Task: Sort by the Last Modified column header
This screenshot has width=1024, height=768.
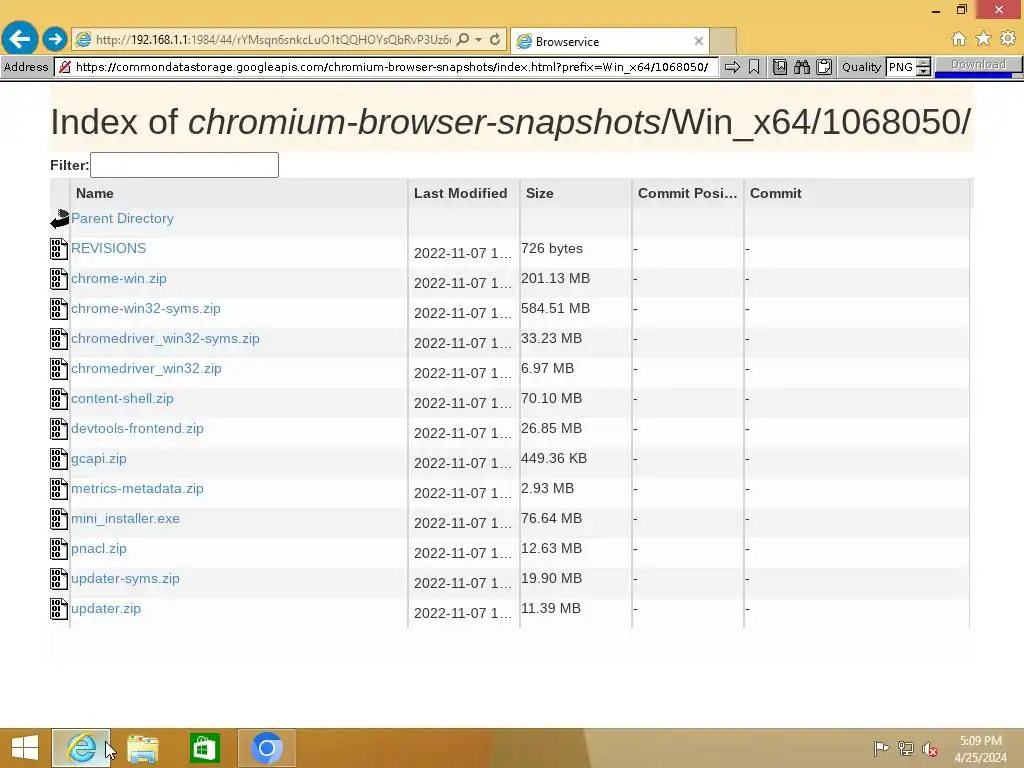Action: 460,193
